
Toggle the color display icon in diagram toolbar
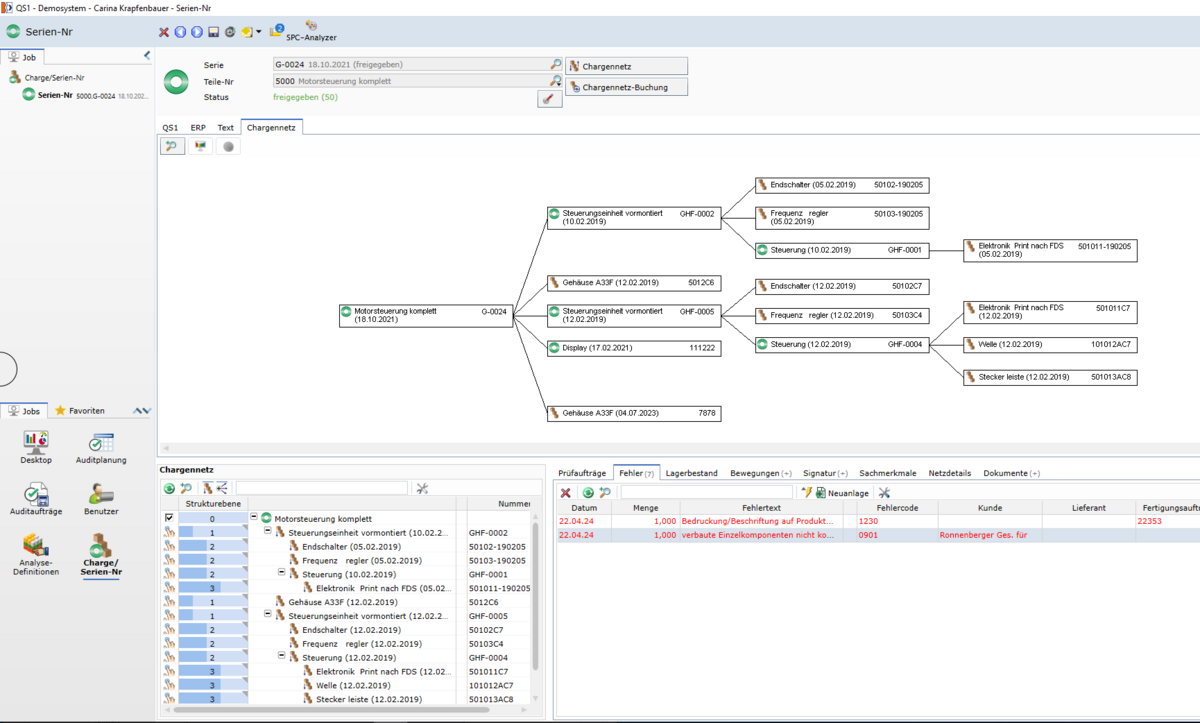[x=201, y=146]
